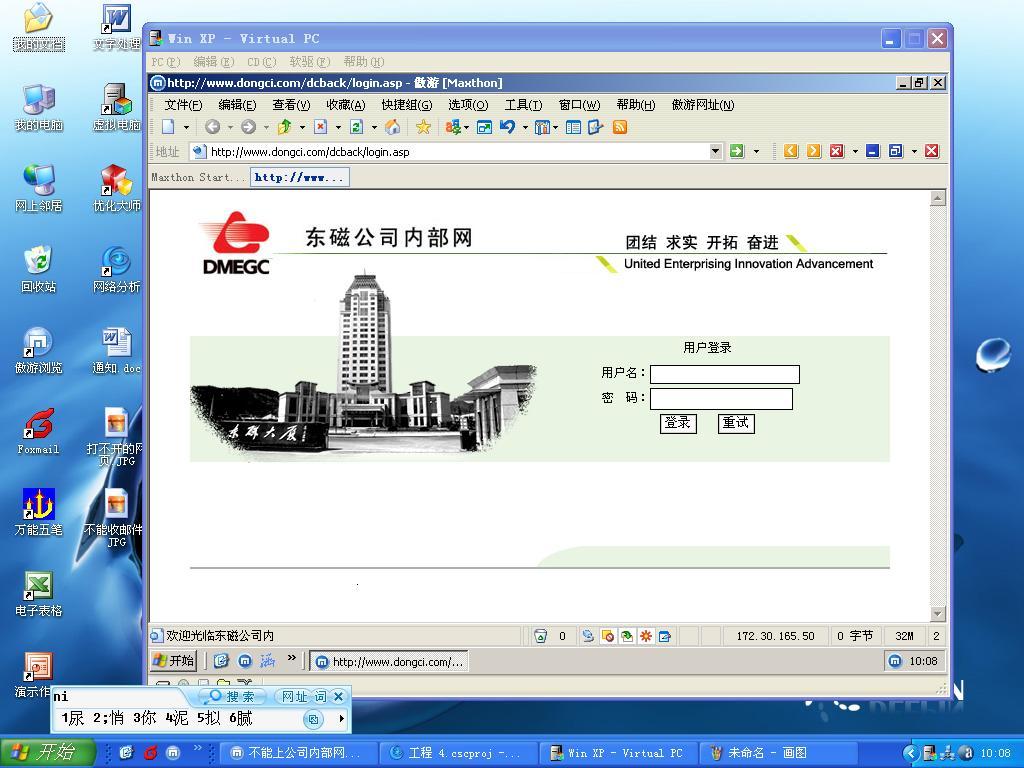Viewport: 1024px width, 768px height.
Task: Click the 172.30.165.50 IP in the status bar
Action: tap(775, 636)
